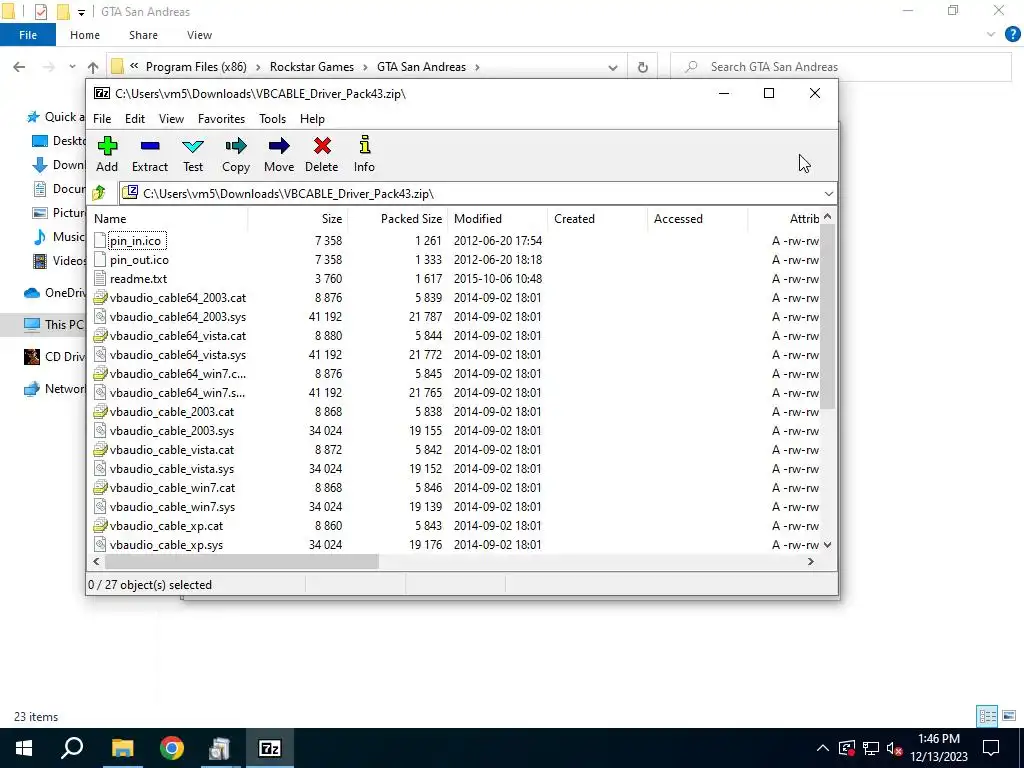Expand the Explorer ribbon chevron
1024x768 pixels.
pos(991,35)
